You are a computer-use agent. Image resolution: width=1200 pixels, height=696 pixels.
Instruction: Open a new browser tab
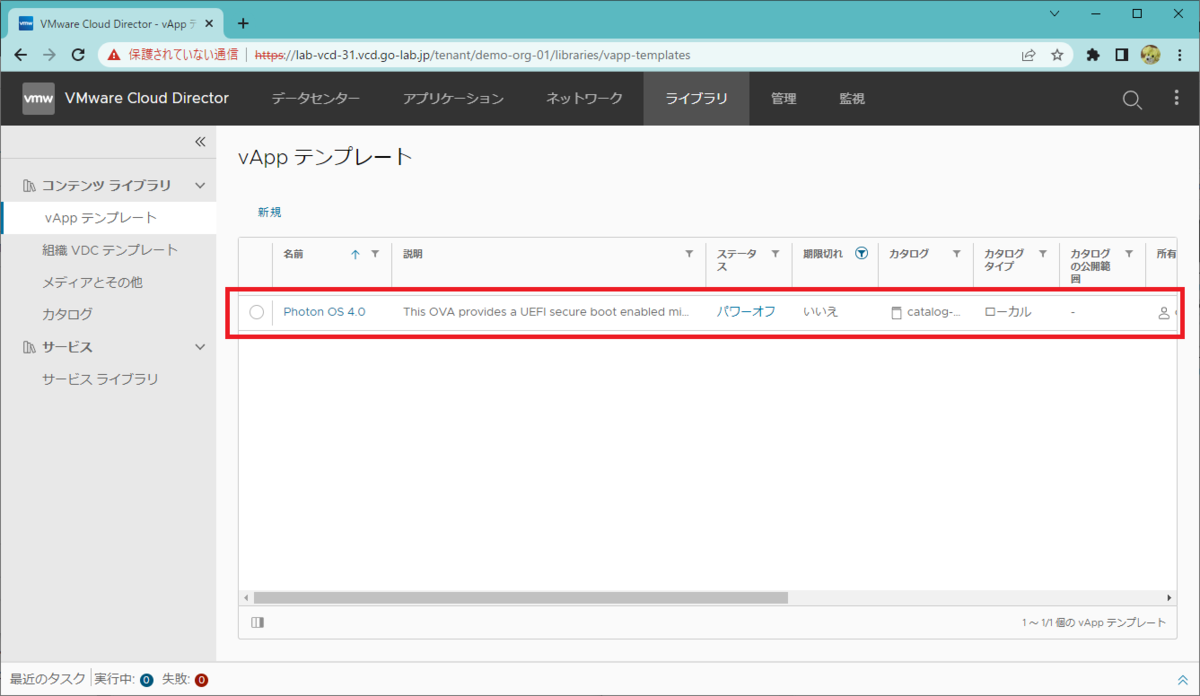click(243, 23)
